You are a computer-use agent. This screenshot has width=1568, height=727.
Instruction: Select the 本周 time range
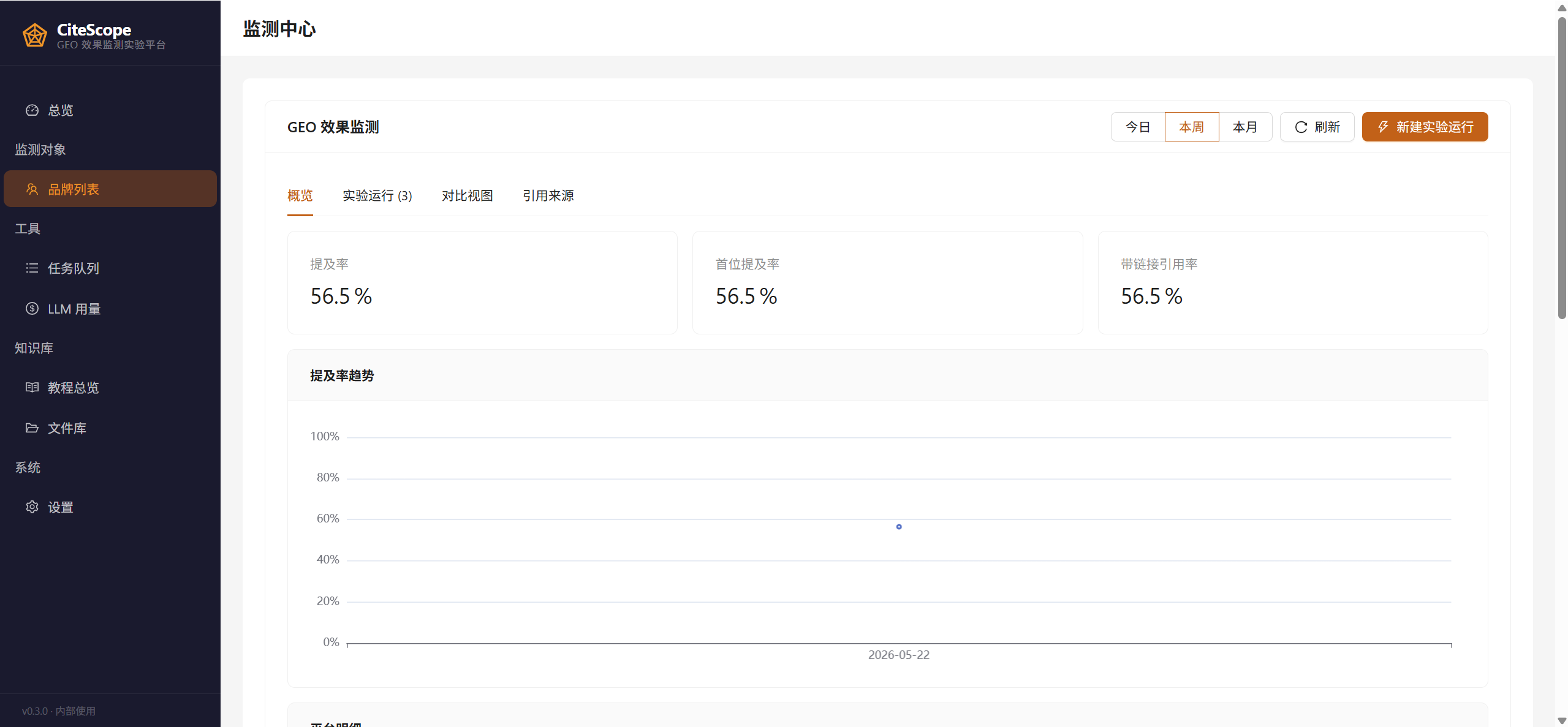(x=1192, y=127)
